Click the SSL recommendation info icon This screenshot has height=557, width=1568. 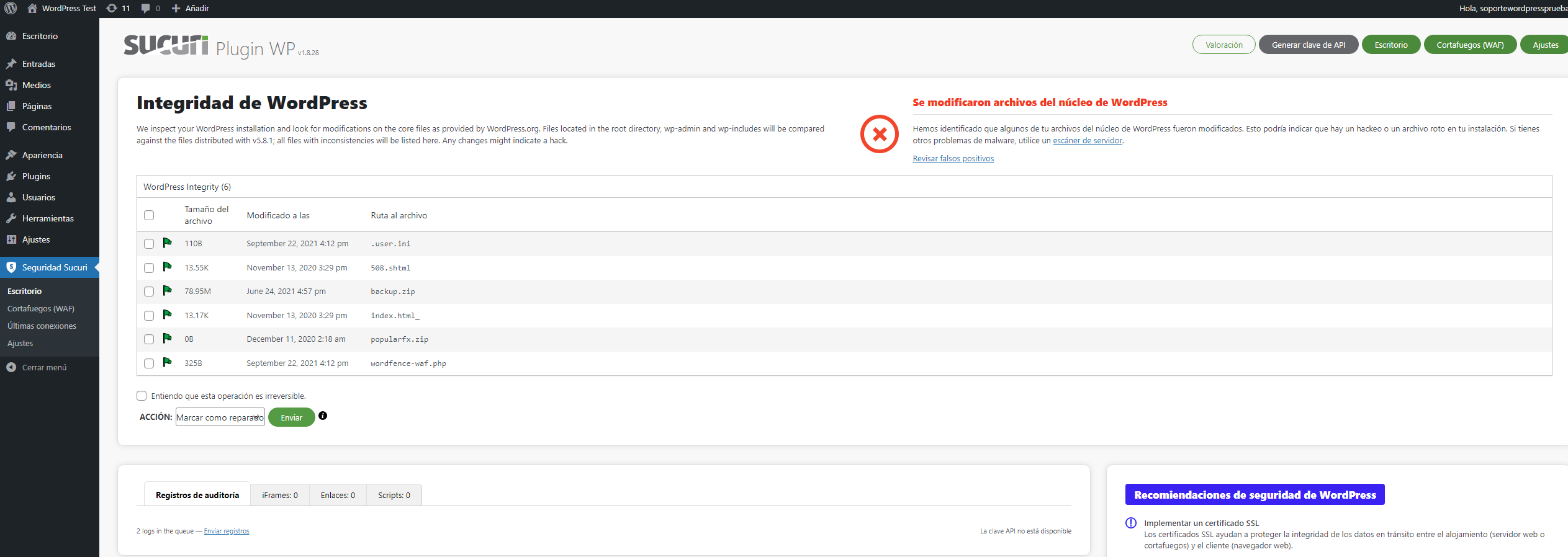point(1131,523)
